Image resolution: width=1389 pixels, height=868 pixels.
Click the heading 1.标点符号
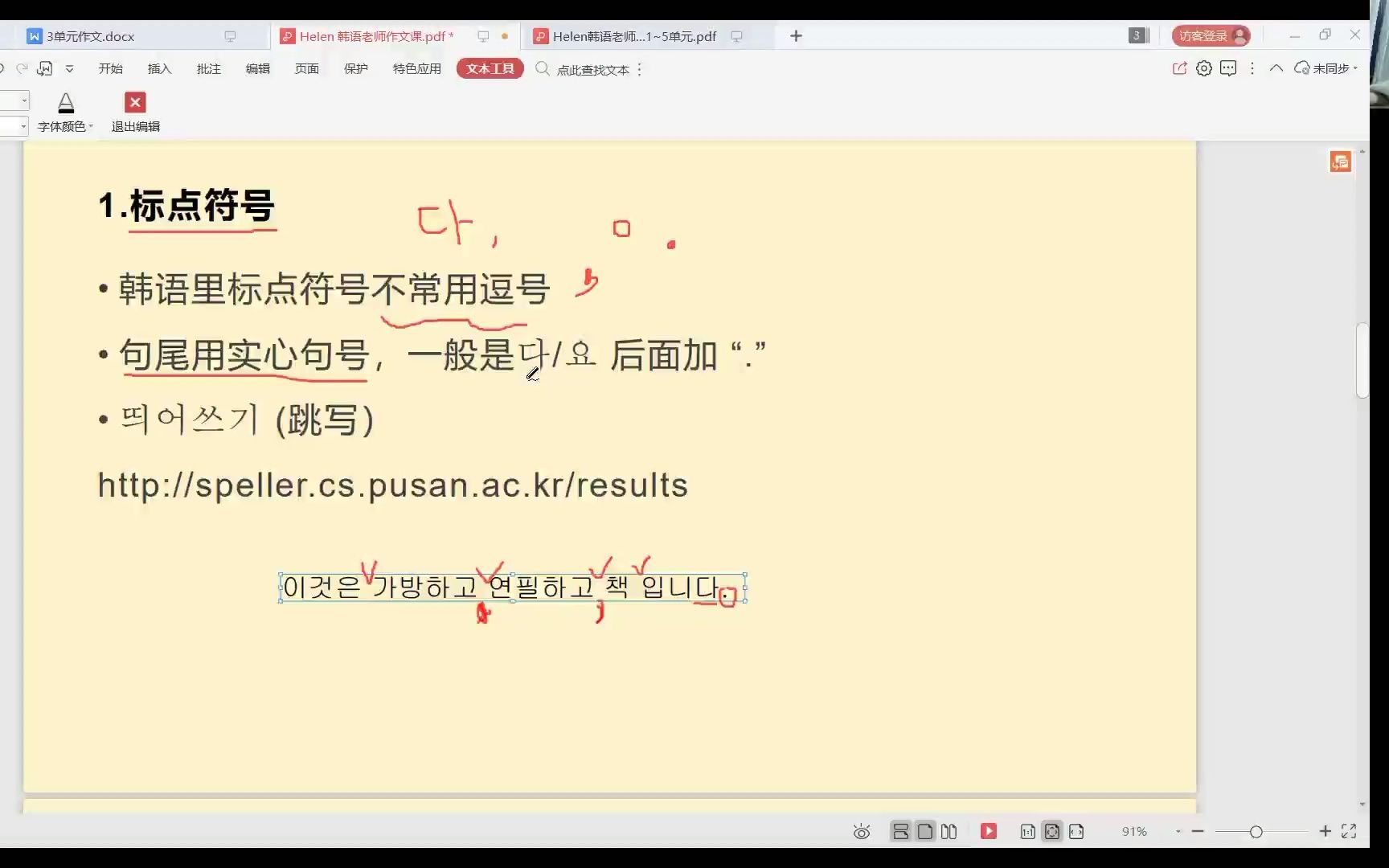click(186, 206)
